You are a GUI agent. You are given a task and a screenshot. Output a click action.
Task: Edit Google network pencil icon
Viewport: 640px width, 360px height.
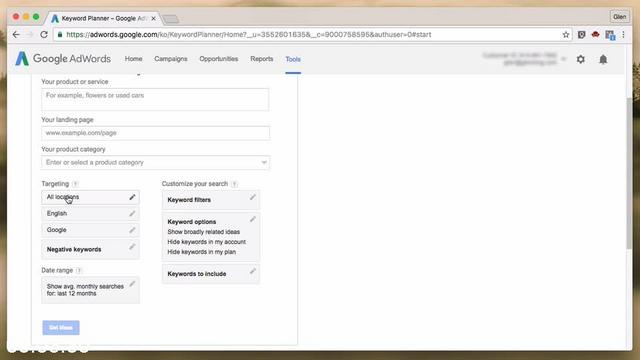pos(132,230)
